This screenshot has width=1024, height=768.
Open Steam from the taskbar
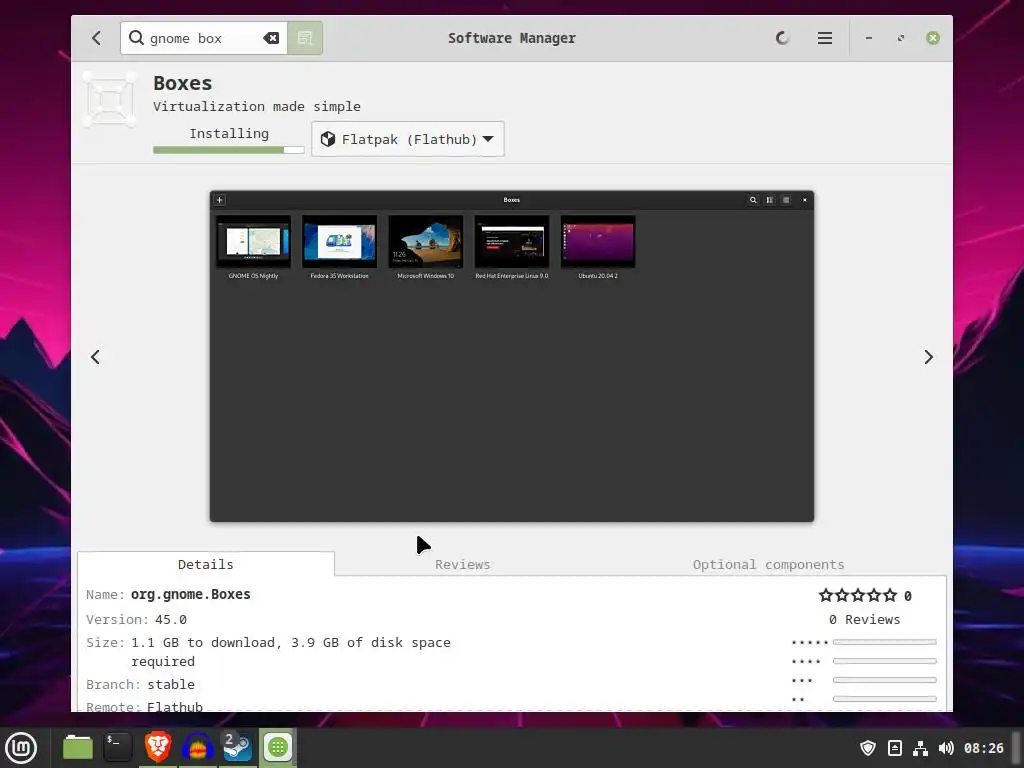pyautogui.click(x=237, y=747)
